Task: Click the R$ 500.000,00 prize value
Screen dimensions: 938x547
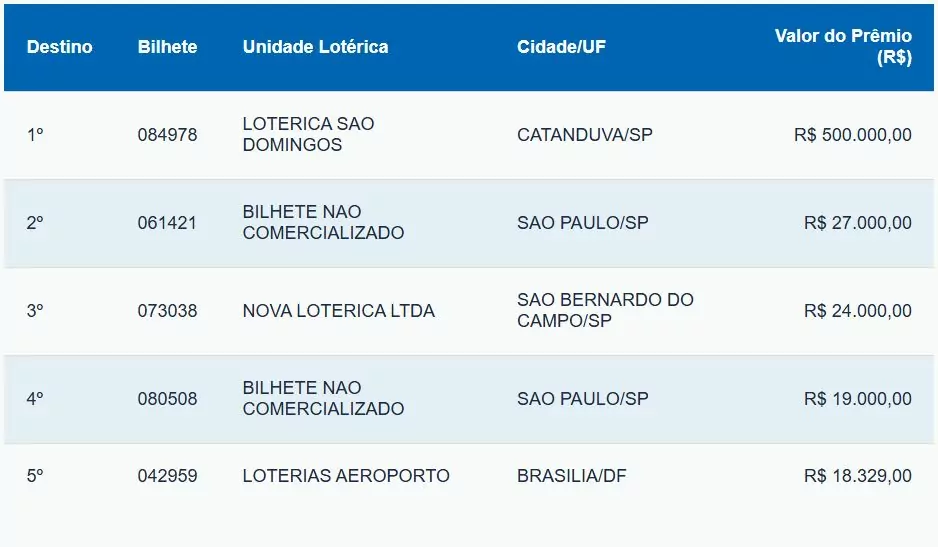Action: (x=852, y=135)
